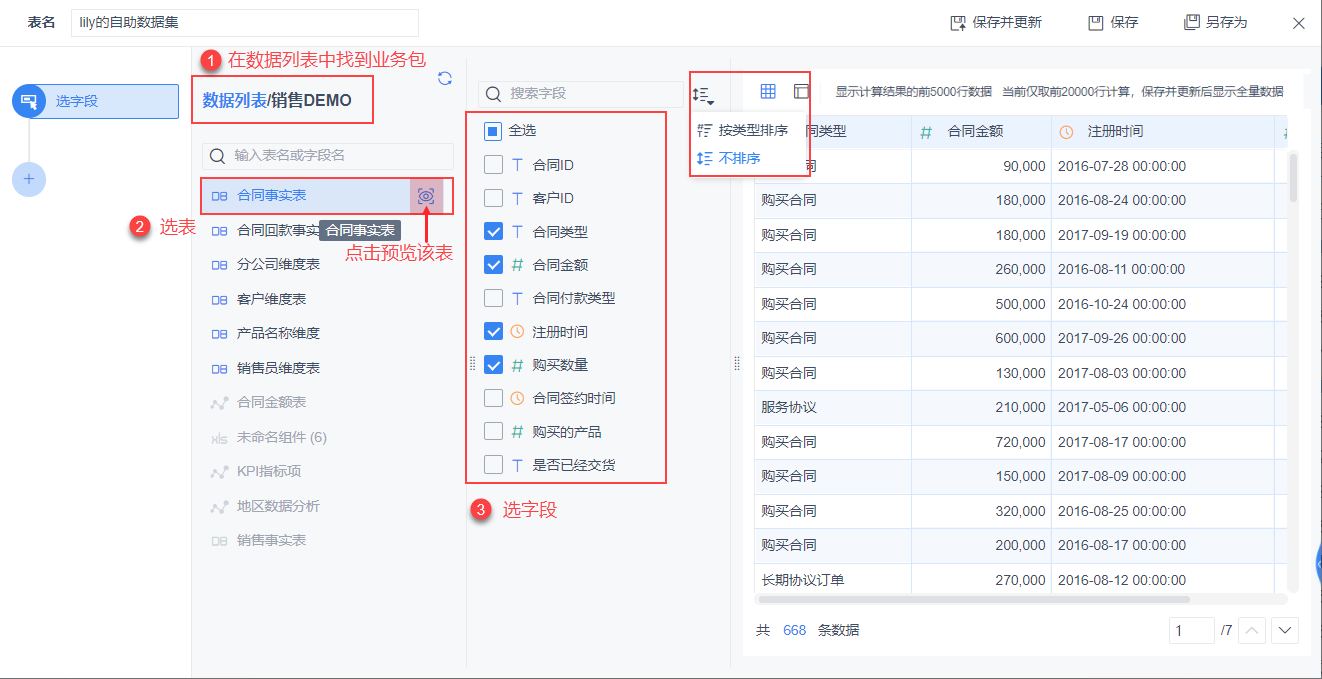
Task: Select the KPI指标项 item
Action: 327,471
